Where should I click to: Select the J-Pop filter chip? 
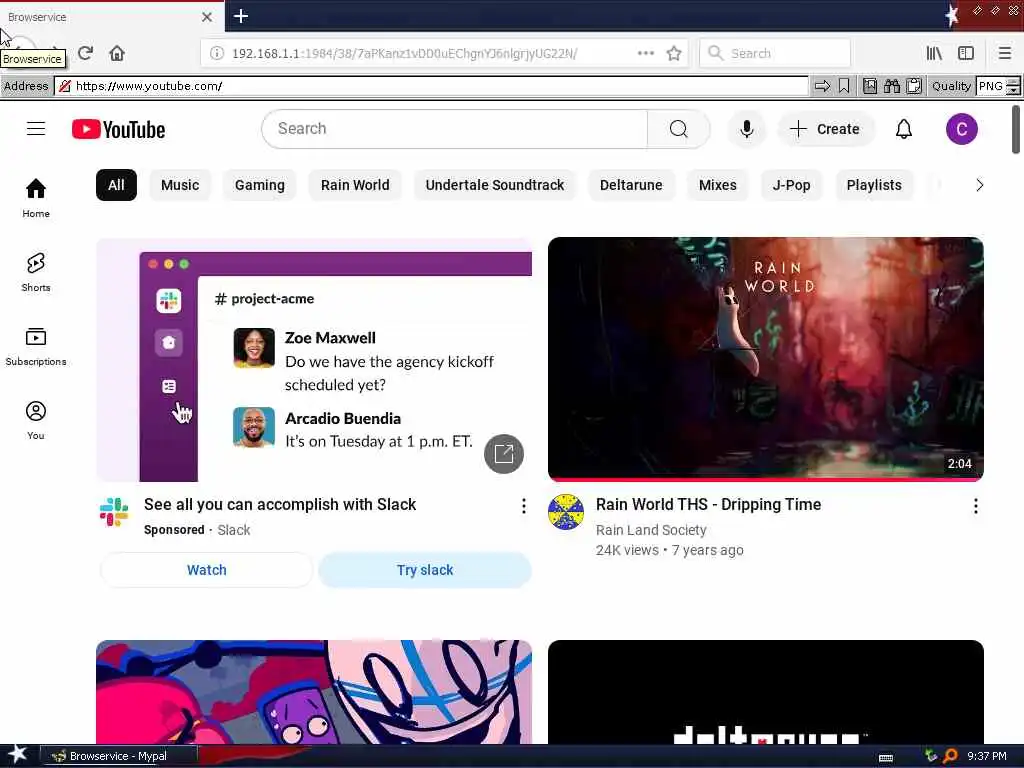(x=791, y=185)
